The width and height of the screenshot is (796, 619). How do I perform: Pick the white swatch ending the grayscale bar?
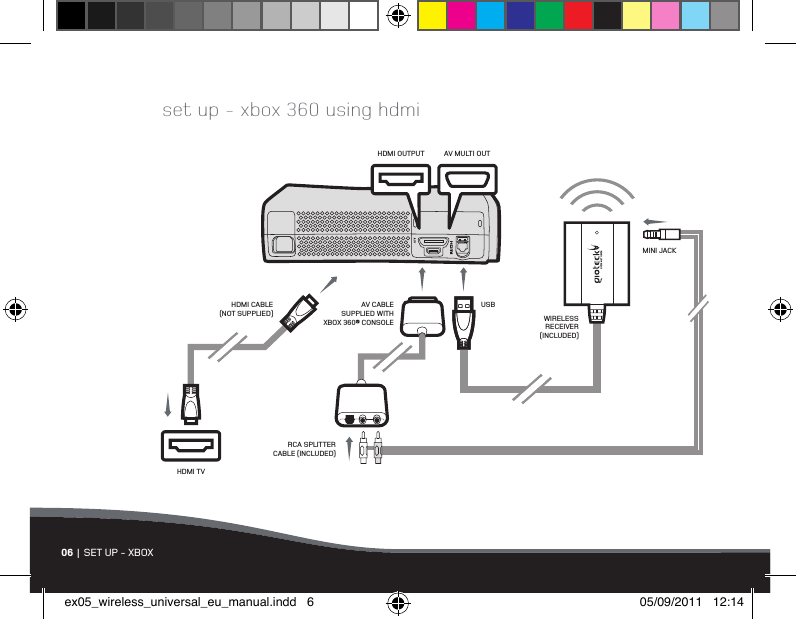click(363, 15)
